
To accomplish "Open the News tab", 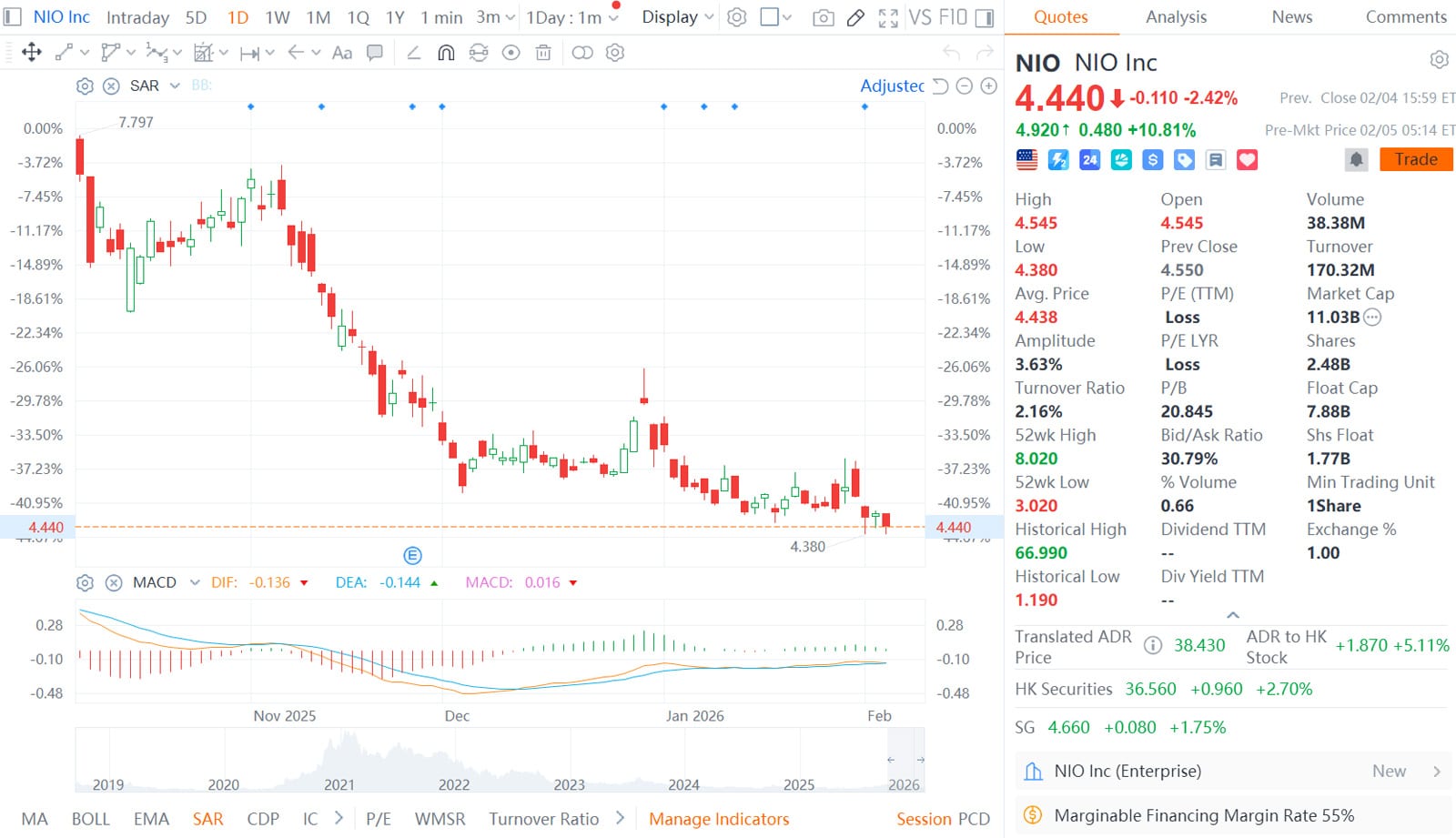I will 1290,16.
